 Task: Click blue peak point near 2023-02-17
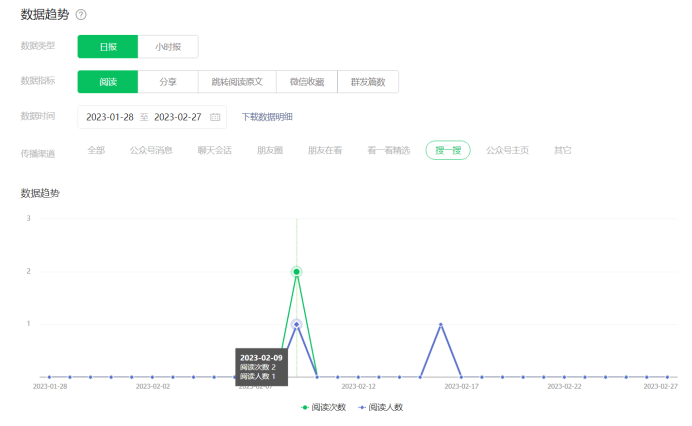[x=440, y=325]
